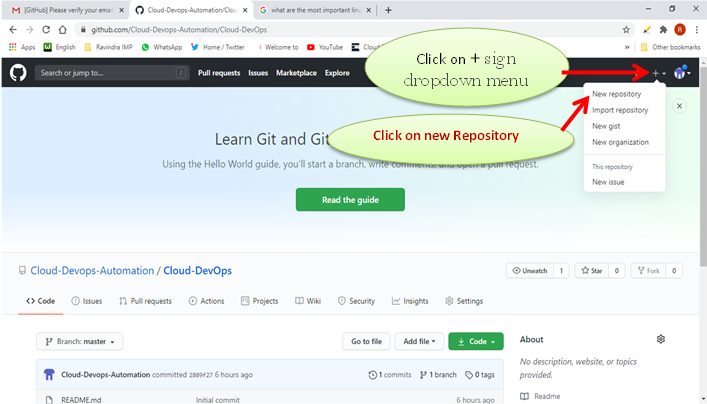Viewport: 707px width, 404px height.
Task: Open About section settings gear
Action: coord(661,339)
